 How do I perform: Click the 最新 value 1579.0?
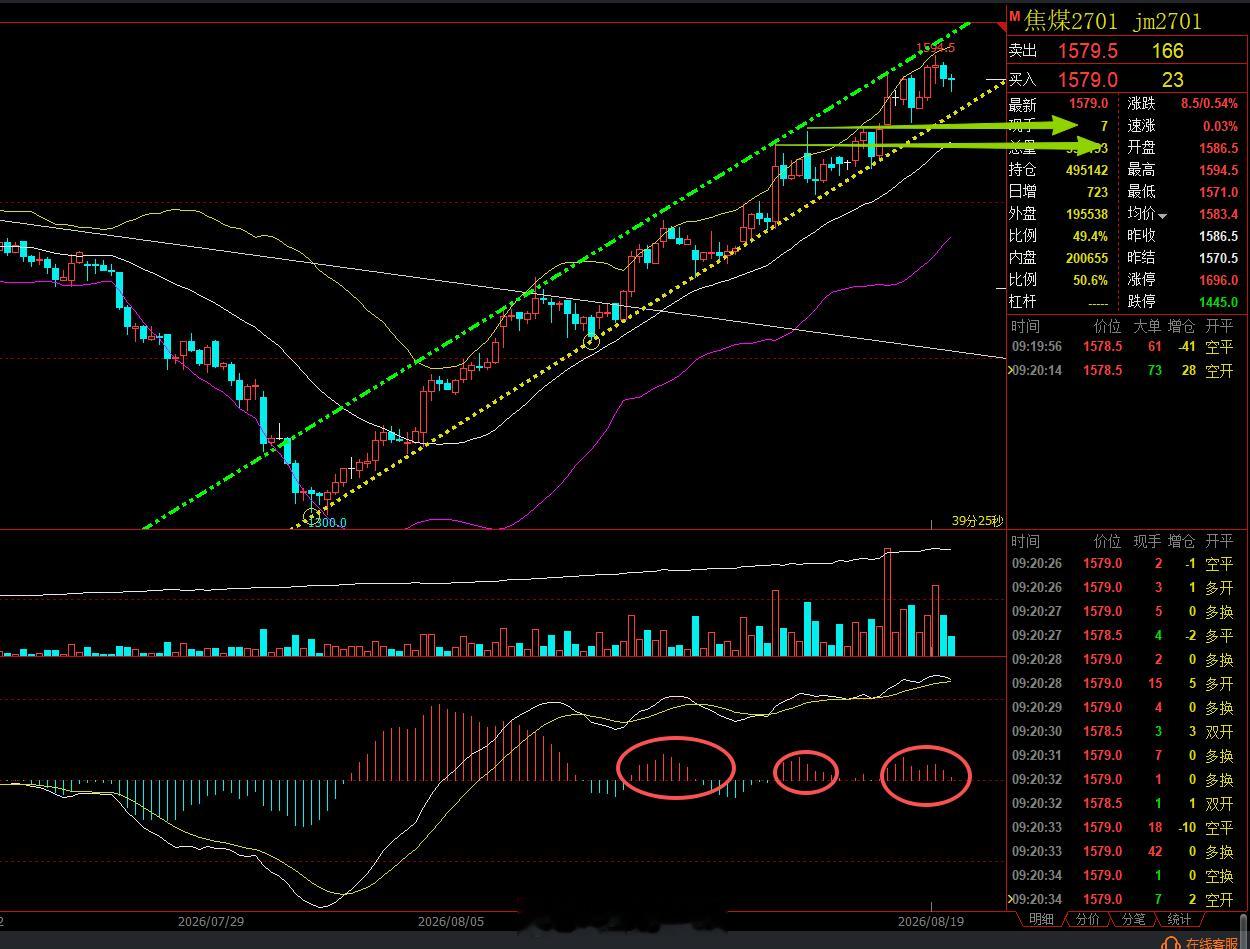coord(1089,103)
